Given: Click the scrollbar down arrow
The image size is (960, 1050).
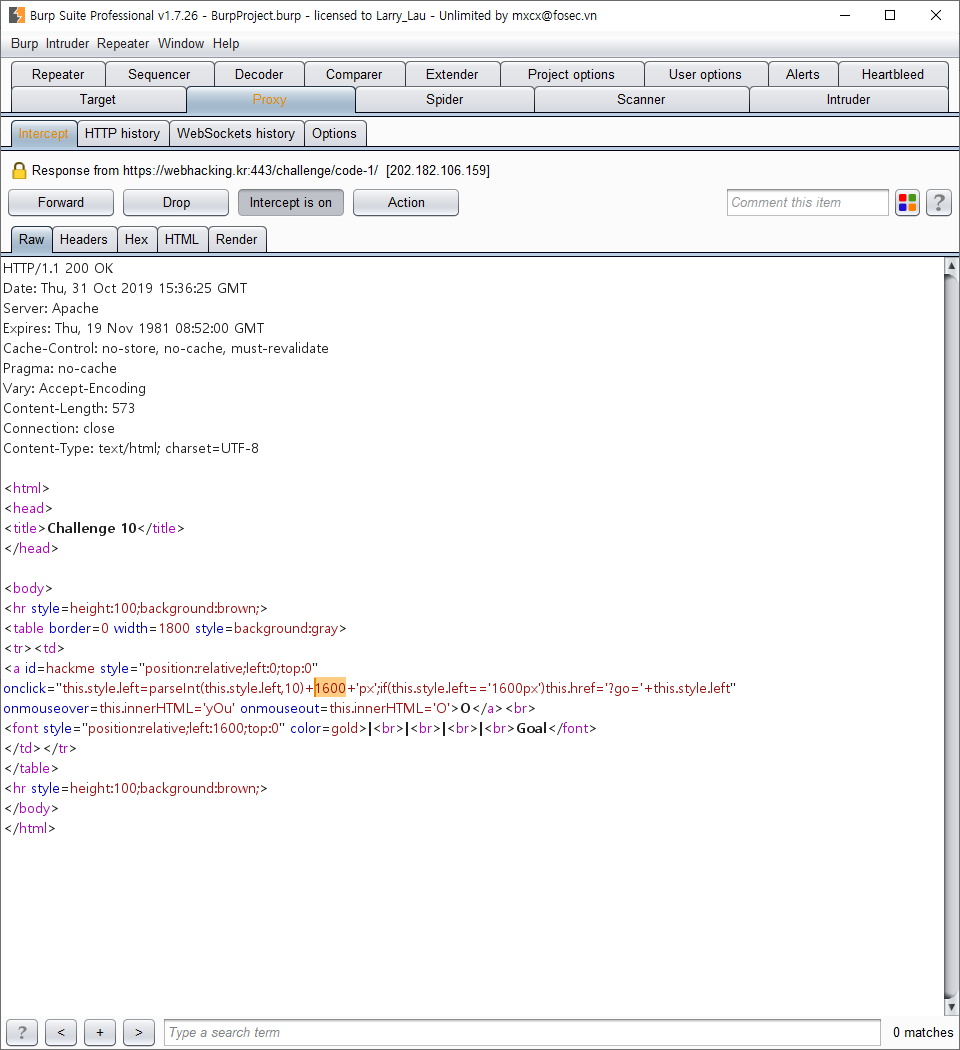Looking at the screenshot, I should click(x=951, y=1006).
